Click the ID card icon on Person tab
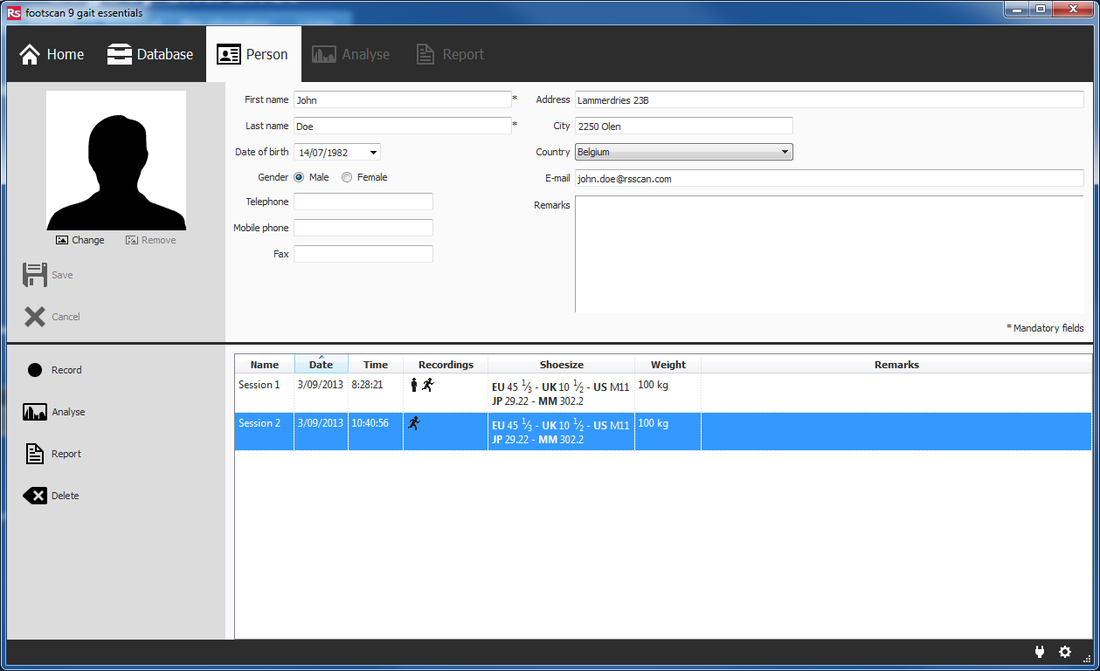 pos(229,54)
